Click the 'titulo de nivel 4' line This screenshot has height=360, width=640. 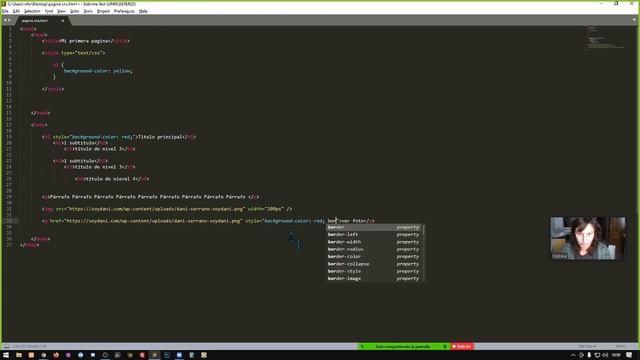click(112, 179)
